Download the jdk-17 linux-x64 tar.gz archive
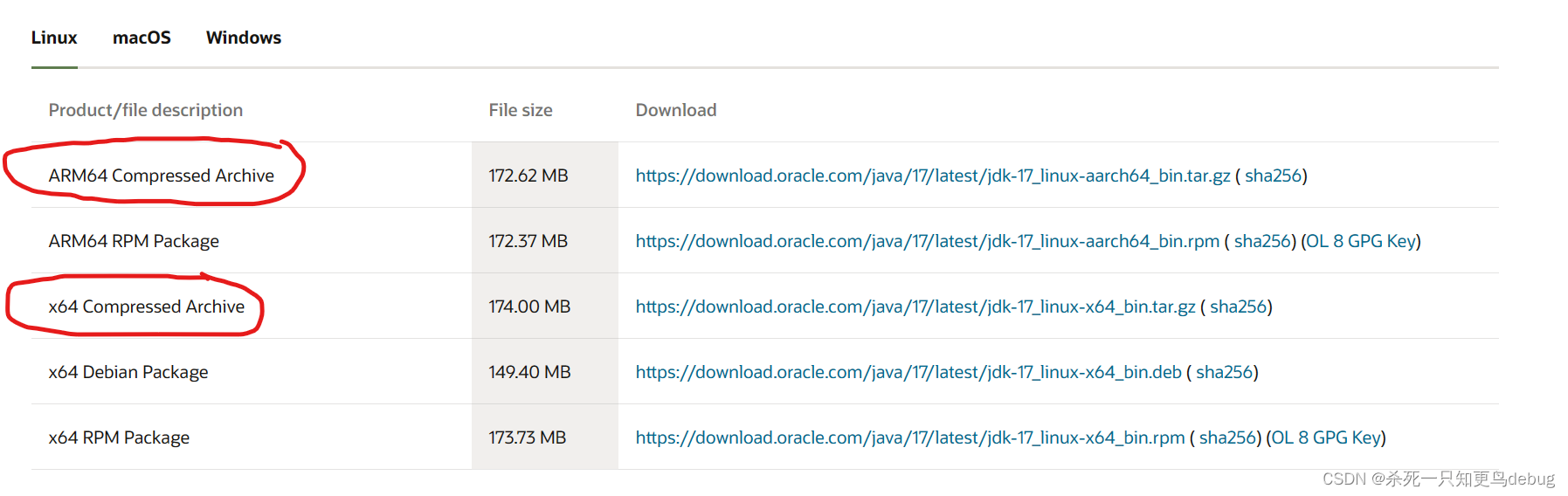 (915, 307)
